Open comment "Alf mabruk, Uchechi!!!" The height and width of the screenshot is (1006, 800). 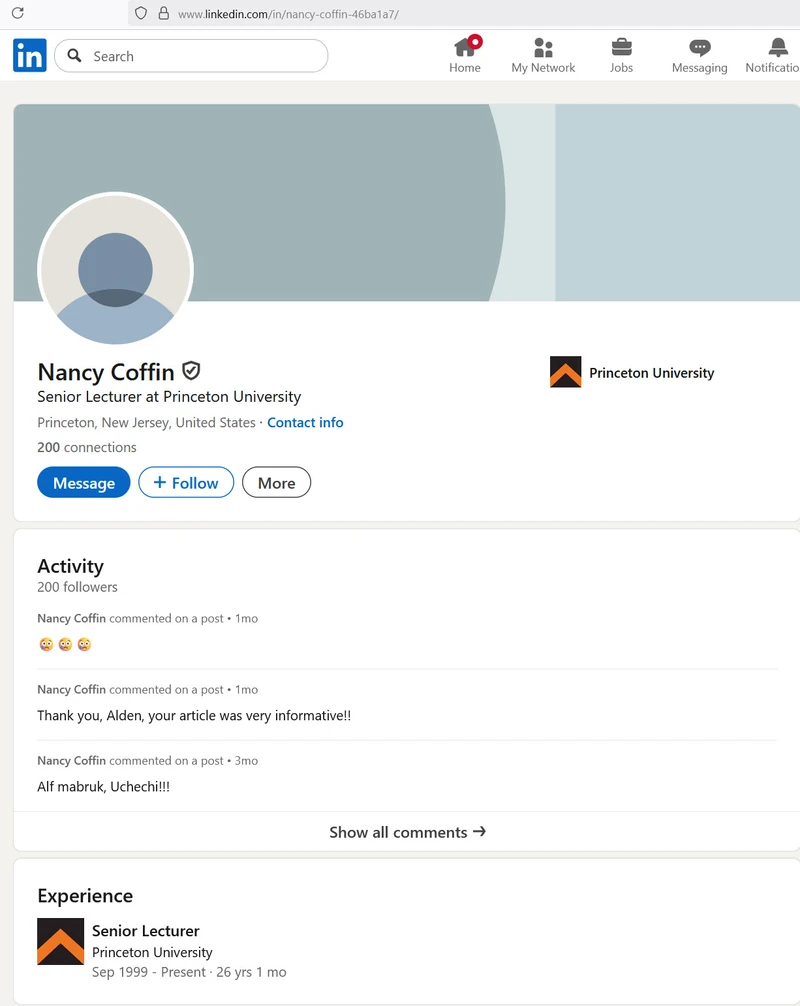[x=103, y=787]
